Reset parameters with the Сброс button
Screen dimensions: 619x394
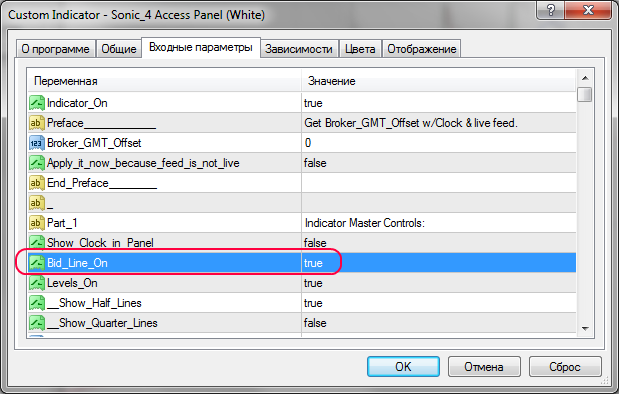pos(565,367)
